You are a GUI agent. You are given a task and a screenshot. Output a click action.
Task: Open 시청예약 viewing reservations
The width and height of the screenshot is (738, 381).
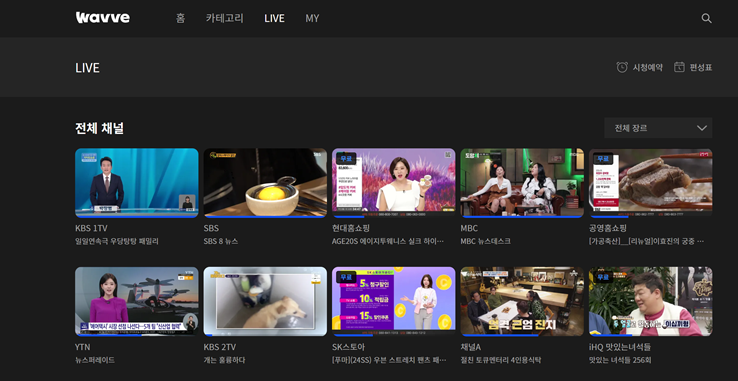click(640, 67)
